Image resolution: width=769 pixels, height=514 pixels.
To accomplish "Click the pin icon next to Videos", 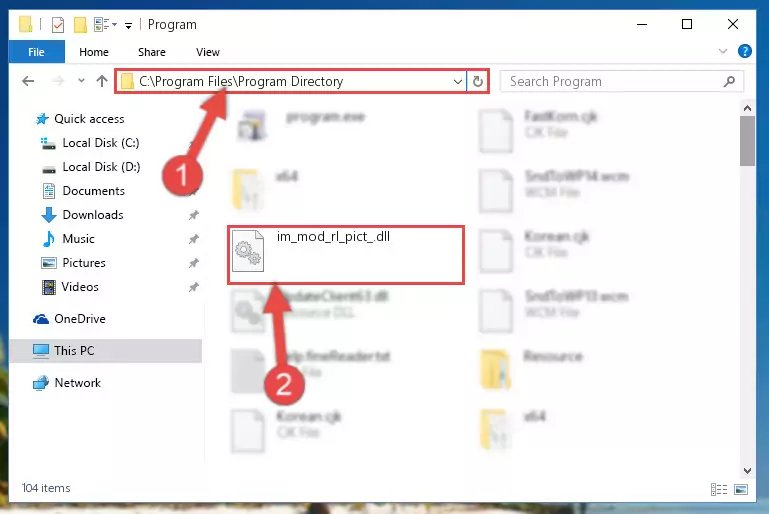I will pyautogui.click(x=194, y=287).
